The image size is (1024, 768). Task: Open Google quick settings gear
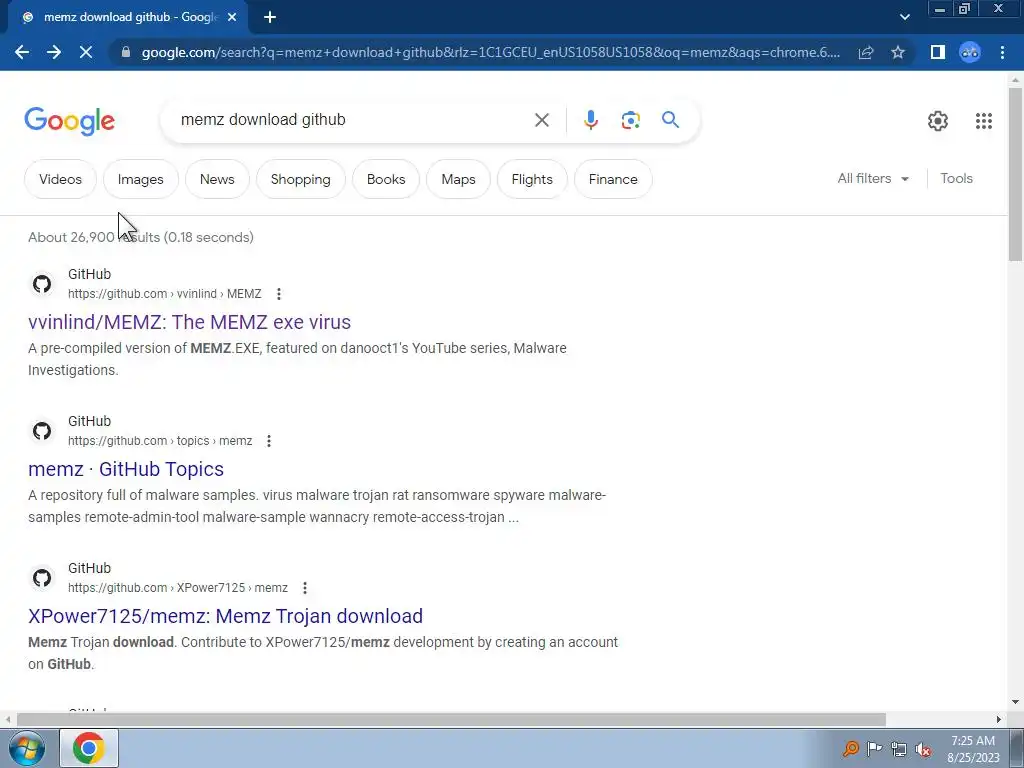pyautogui.click(x=938, y=121)
